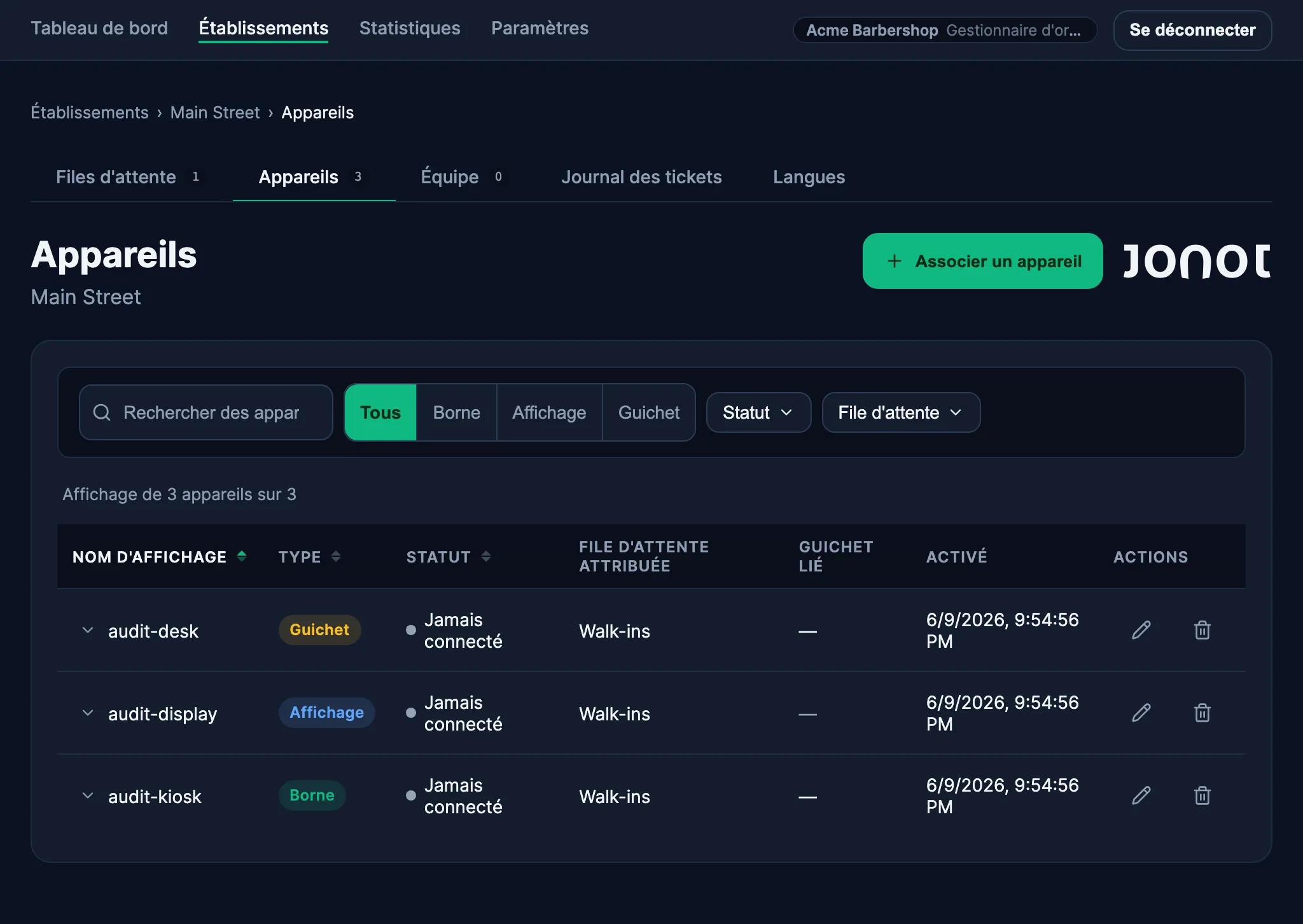
Task: Sort by Nom d'affichage column
Action: click(x=159, y=557)
